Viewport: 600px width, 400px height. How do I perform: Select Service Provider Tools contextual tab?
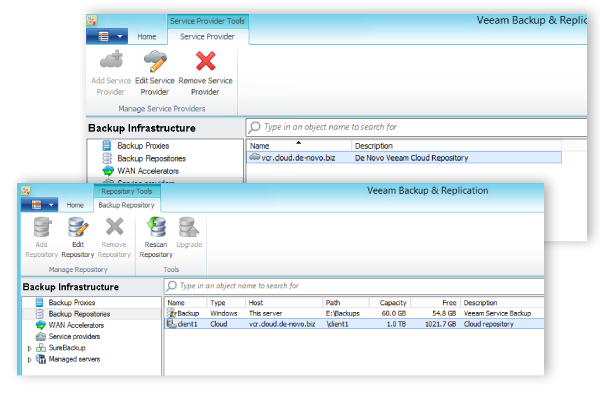point(207,21)
